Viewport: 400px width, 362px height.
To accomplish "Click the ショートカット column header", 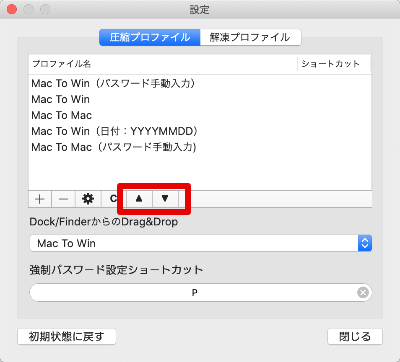I will 334,64.
